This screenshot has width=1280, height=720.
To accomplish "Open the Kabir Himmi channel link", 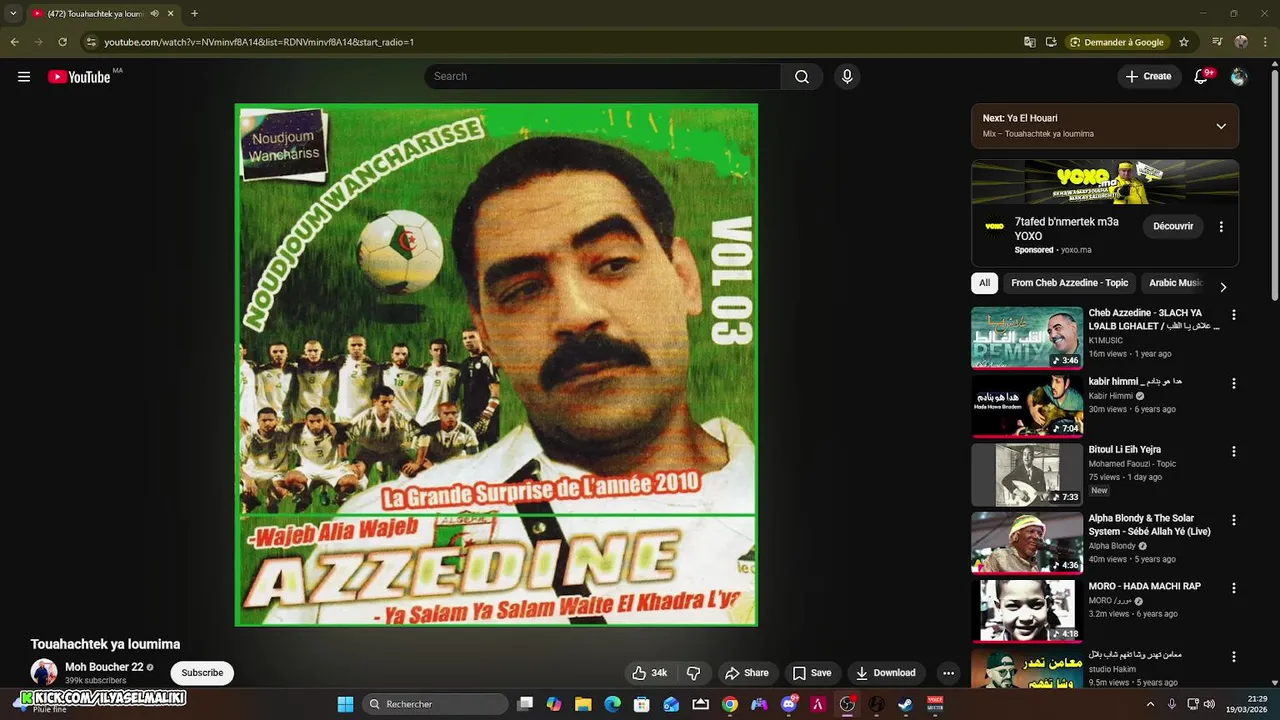I will pos(1111,396).
